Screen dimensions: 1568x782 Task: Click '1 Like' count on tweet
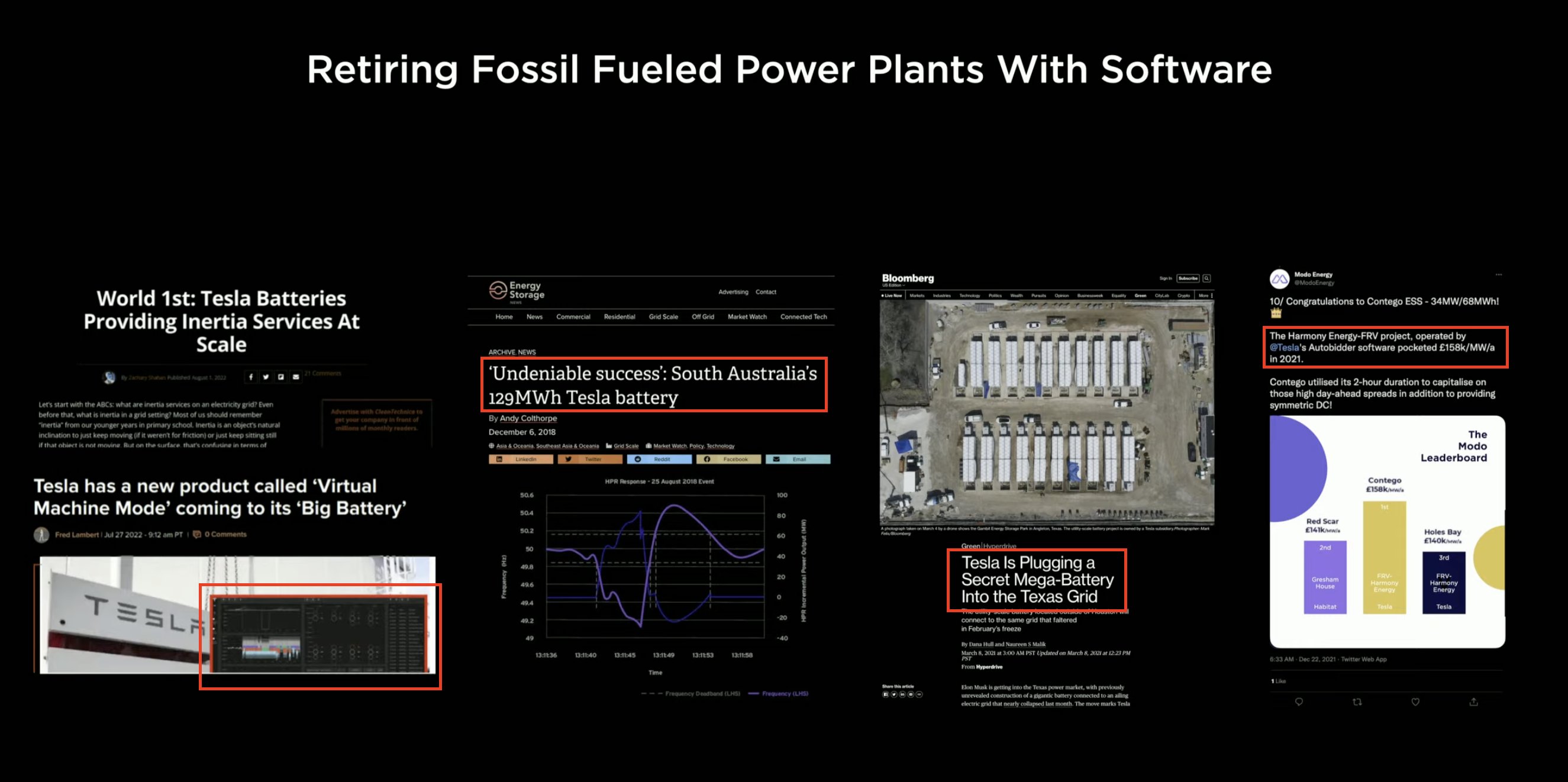click(1278, 681)
